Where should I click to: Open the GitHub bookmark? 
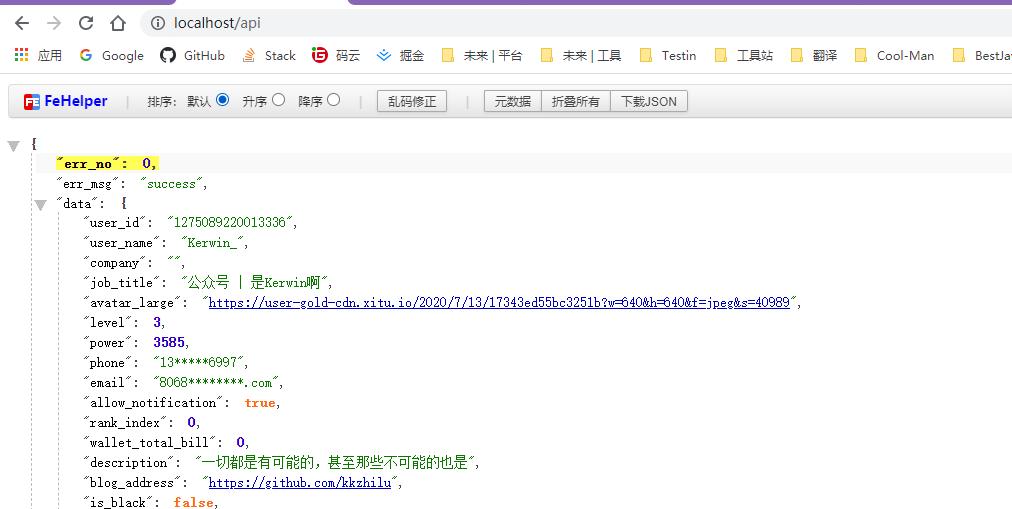tap(192, 55)
